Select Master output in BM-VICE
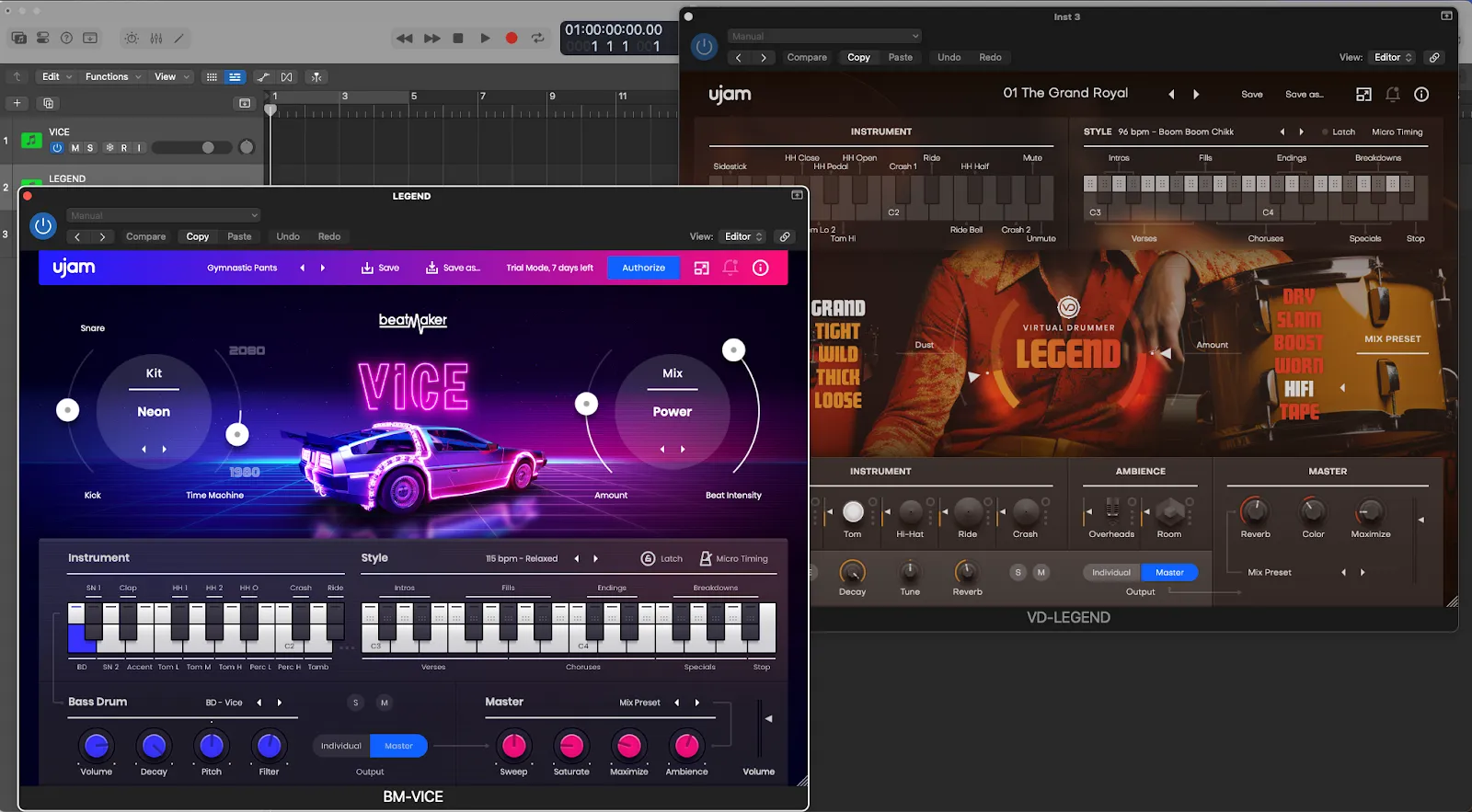The width and height of the screenshot is (1472, 812). click(x=398, y=746)
